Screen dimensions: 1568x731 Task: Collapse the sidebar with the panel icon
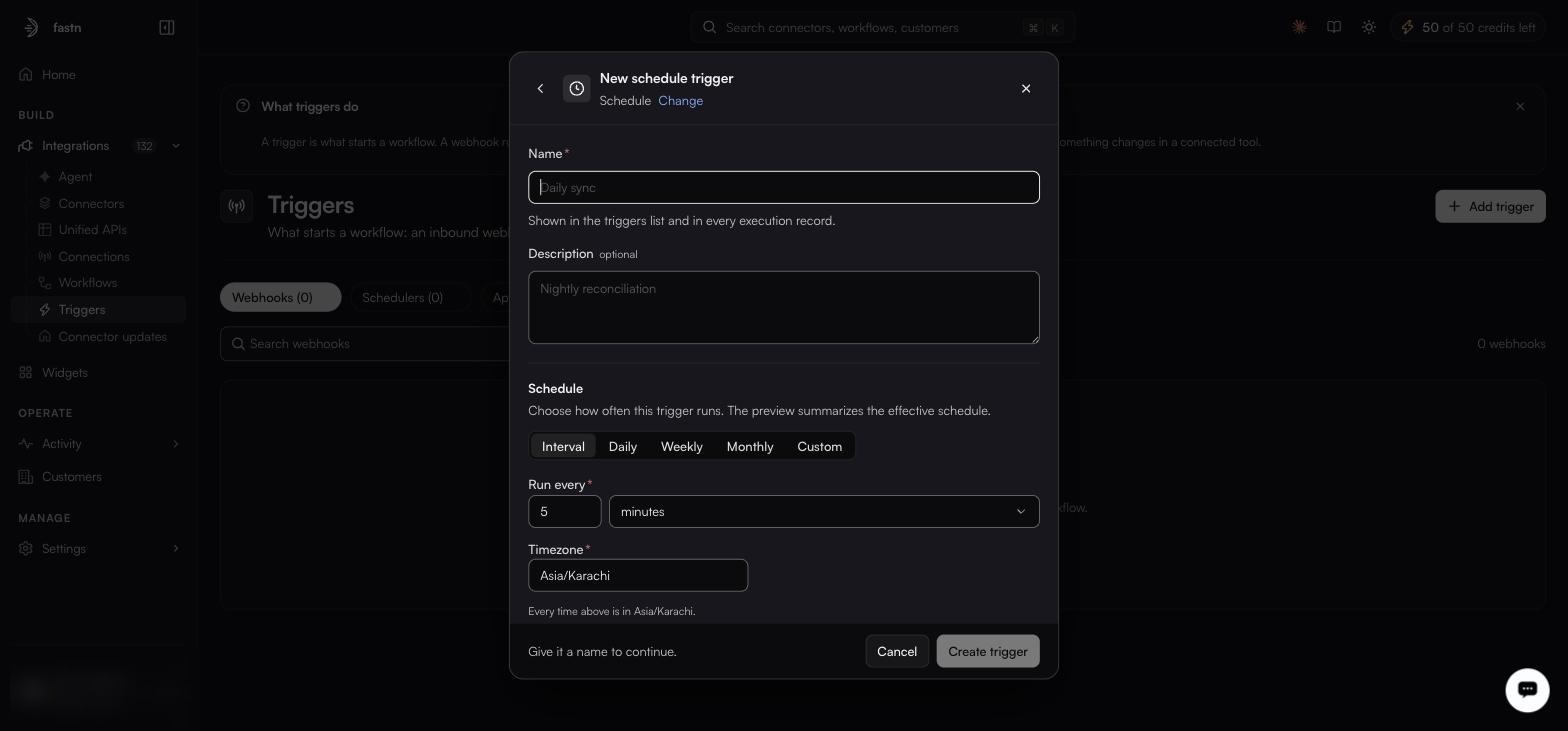167,28
